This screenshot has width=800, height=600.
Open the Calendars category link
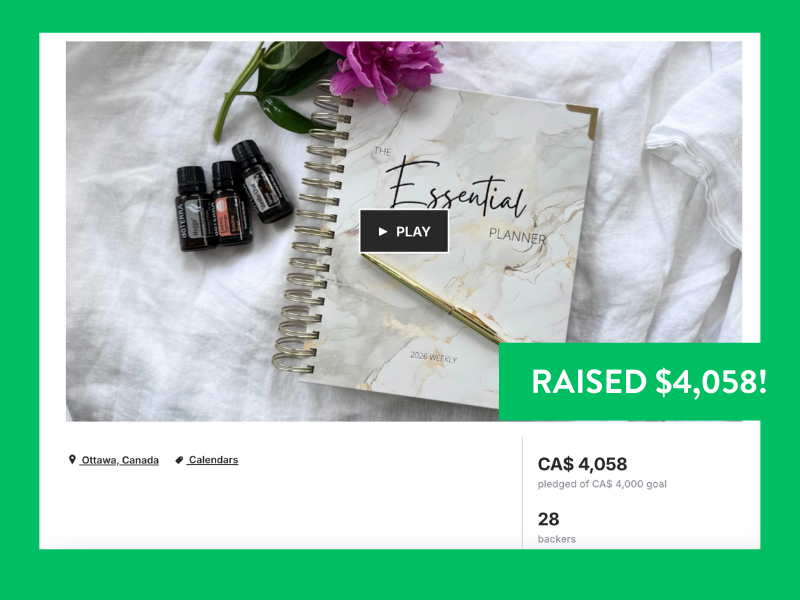pyautogui.click(x=213, y=460)
